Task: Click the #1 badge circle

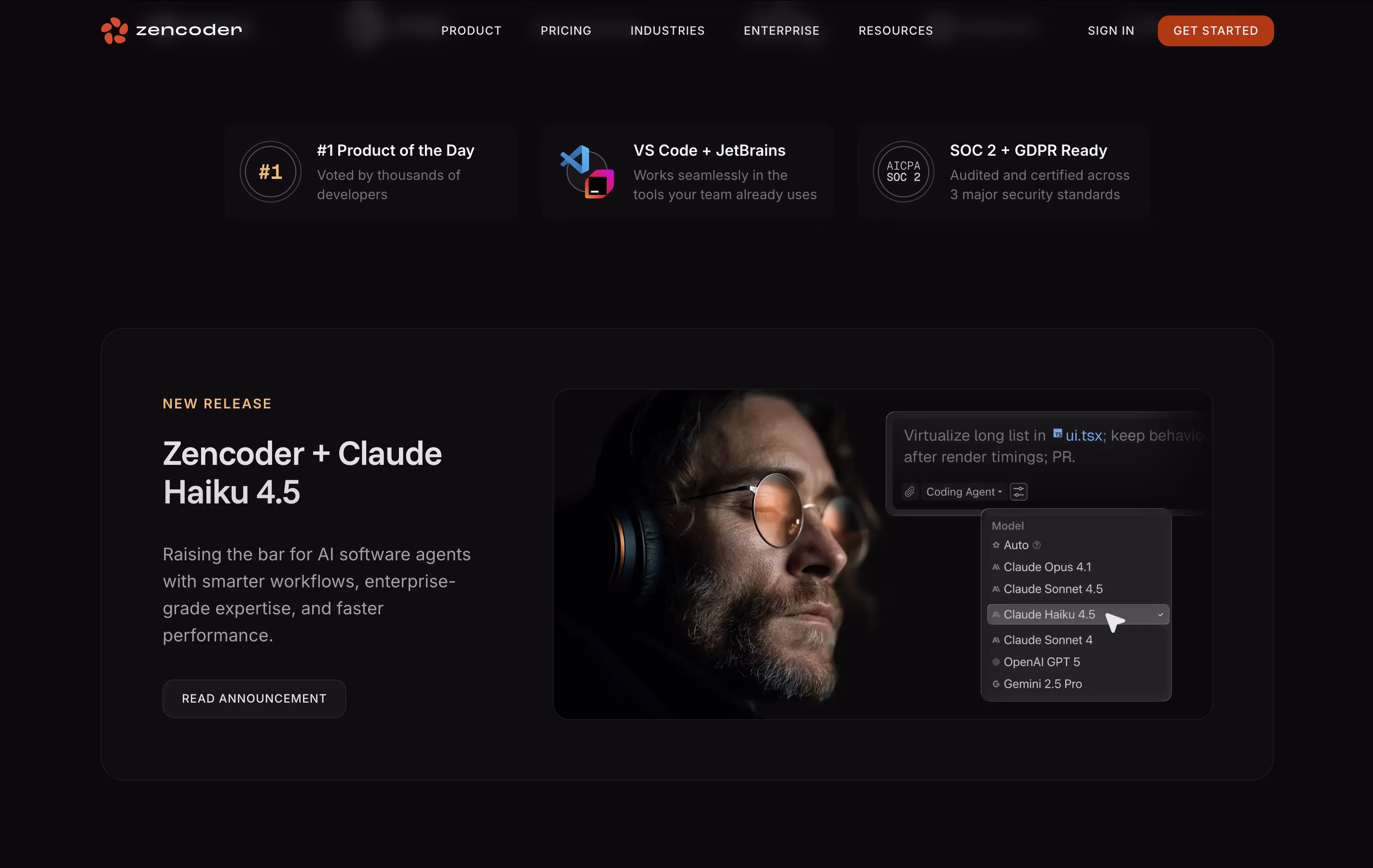Action: coord(270,172)
